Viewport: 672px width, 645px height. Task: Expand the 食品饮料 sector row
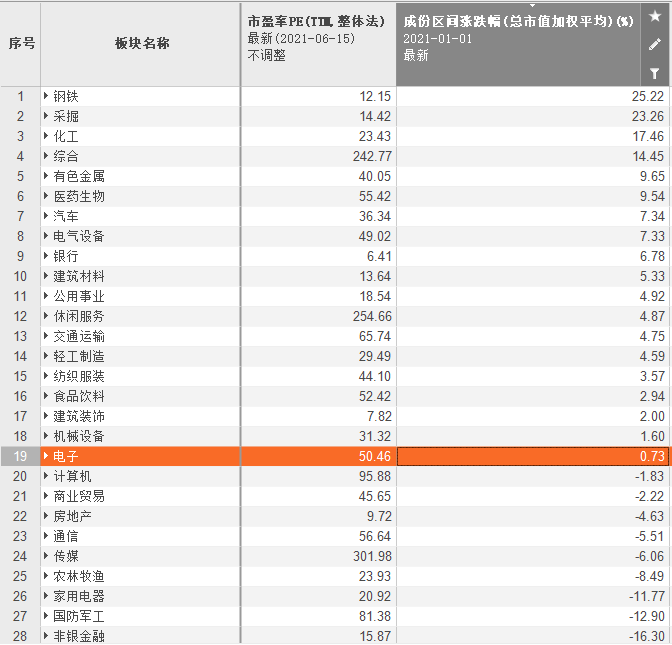pyautogui.click(x=46, y=396)
